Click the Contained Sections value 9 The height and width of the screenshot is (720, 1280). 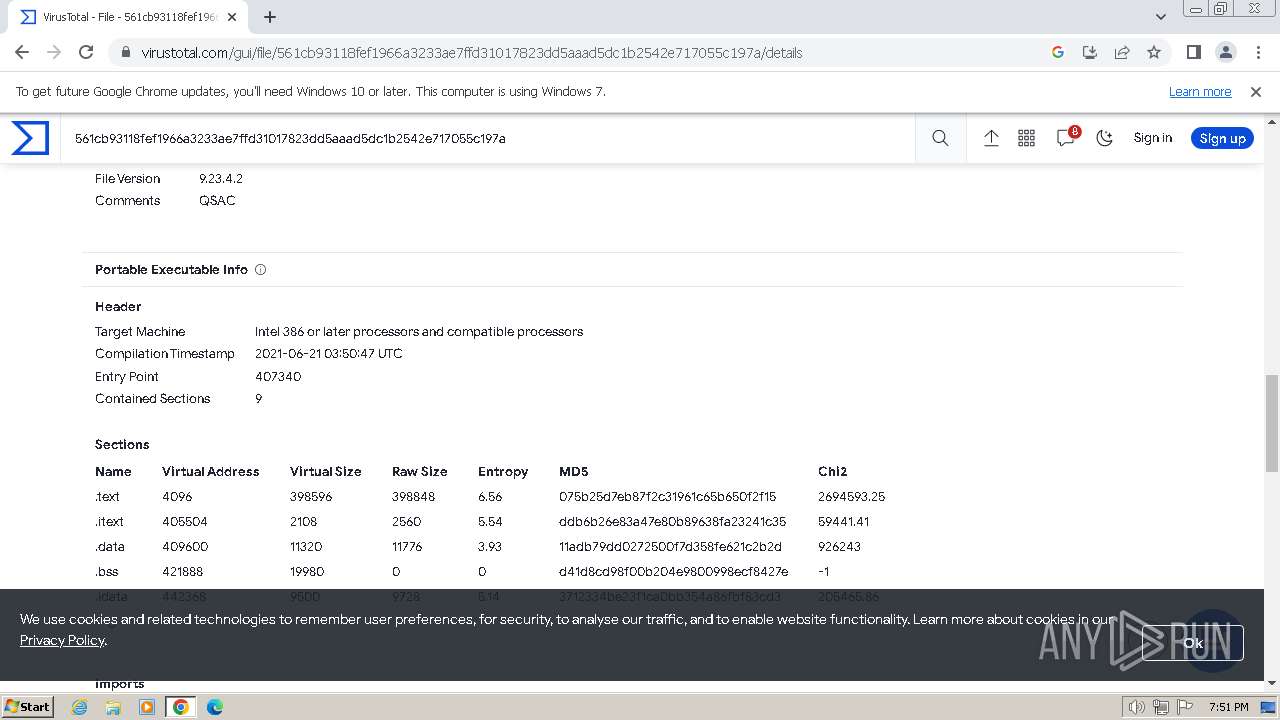click(x=258, y=399)
